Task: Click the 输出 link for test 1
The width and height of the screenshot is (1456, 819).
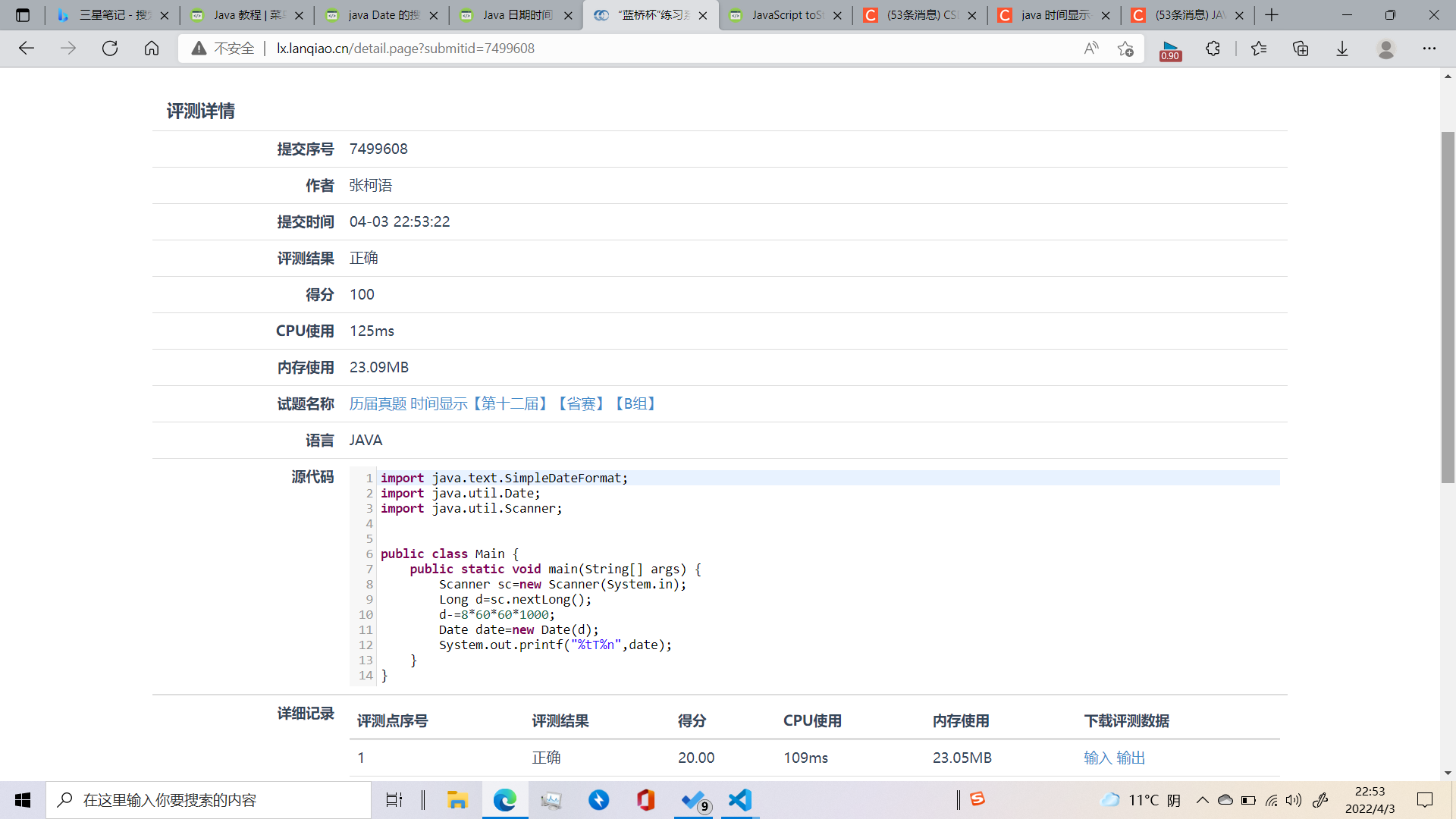Action: pos(1131,758)
